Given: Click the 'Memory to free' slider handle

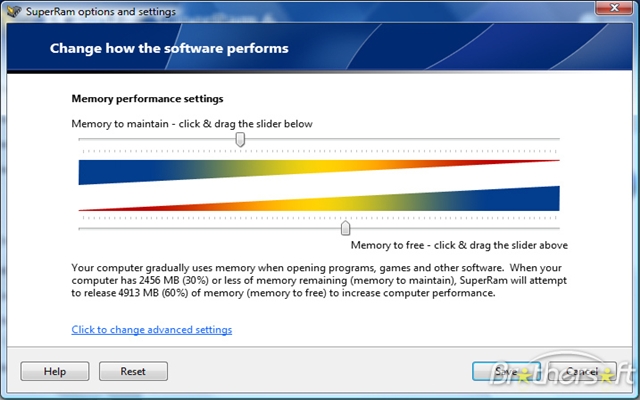Looking at the screenshot, I should point(345,228).
